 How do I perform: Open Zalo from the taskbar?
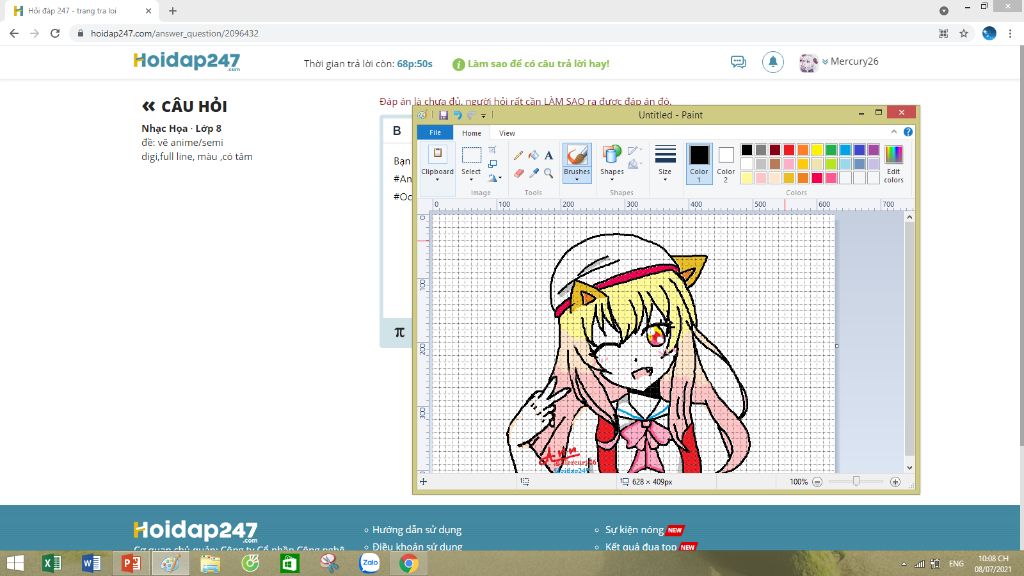point(369,563)
